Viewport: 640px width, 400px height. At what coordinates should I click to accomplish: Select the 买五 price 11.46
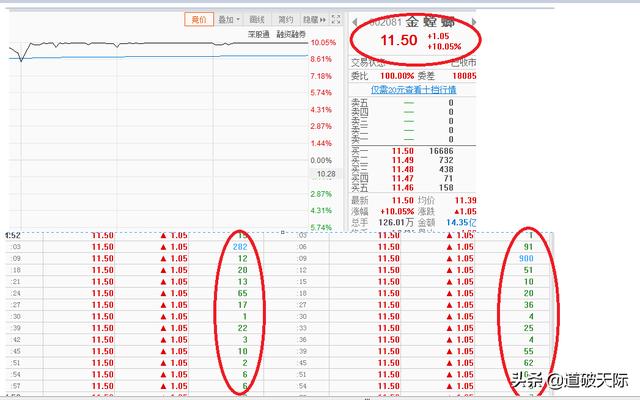coord(402,188)
